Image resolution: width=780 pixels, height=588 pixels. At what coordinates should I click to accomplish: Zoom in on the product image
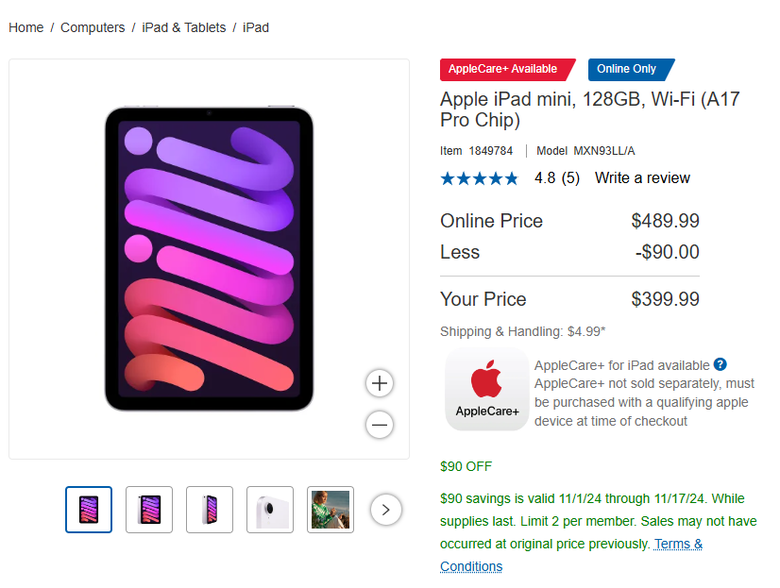point(380,383)
